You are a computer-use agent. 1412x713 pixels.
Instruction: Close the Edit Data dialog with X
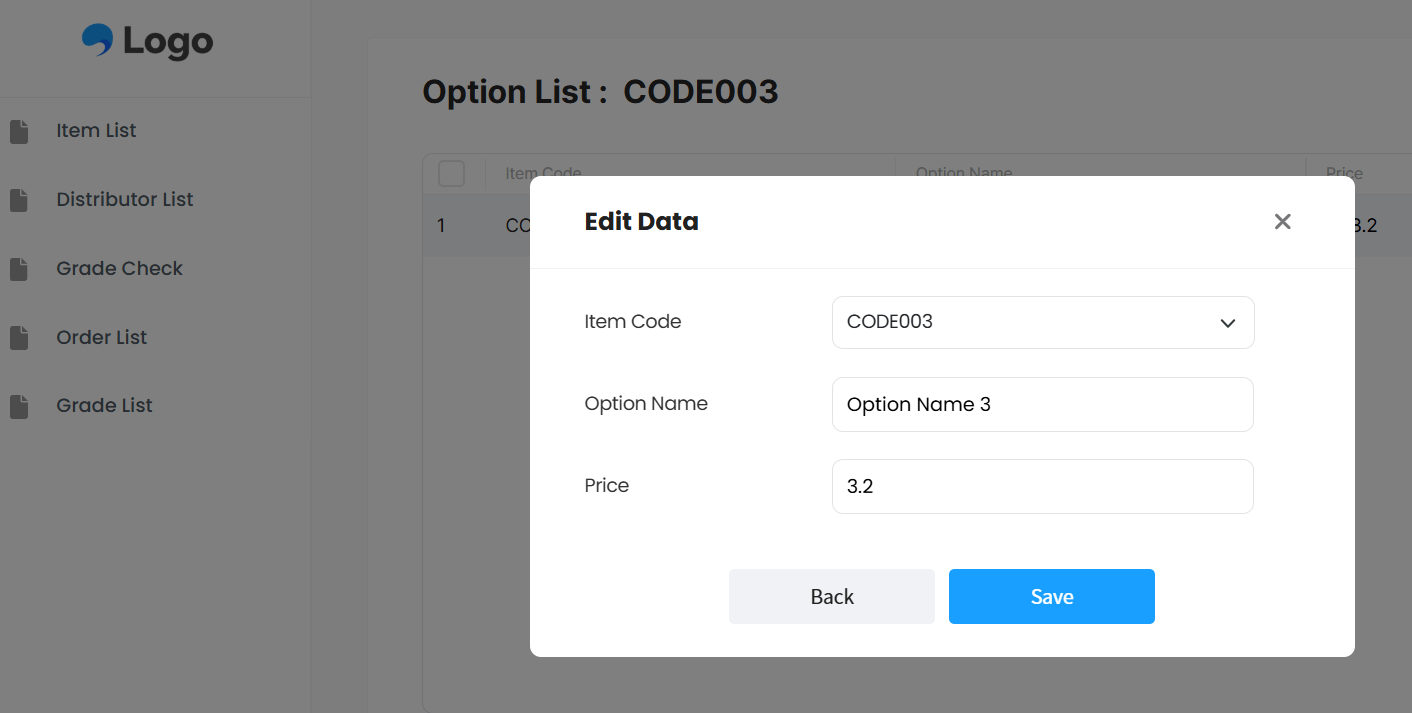click(x=1283, y=221)
